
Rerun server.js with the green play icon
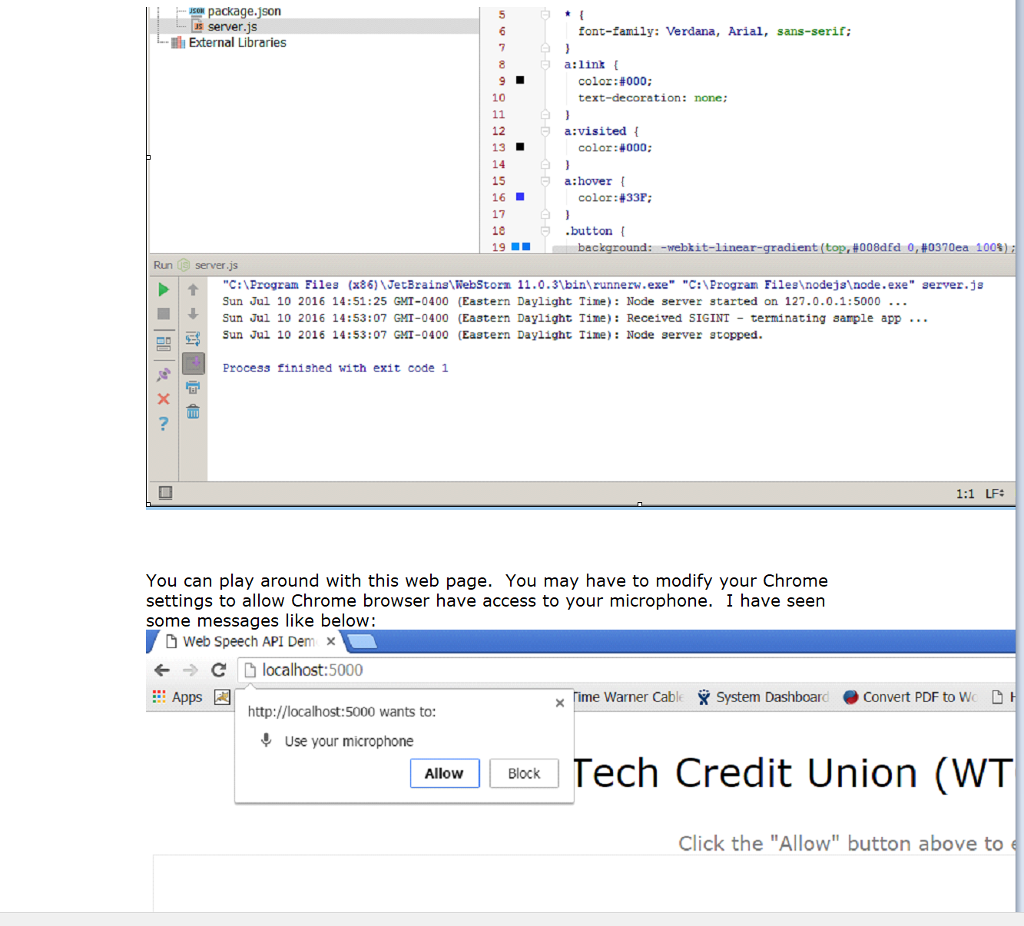[x=162, y=289]
